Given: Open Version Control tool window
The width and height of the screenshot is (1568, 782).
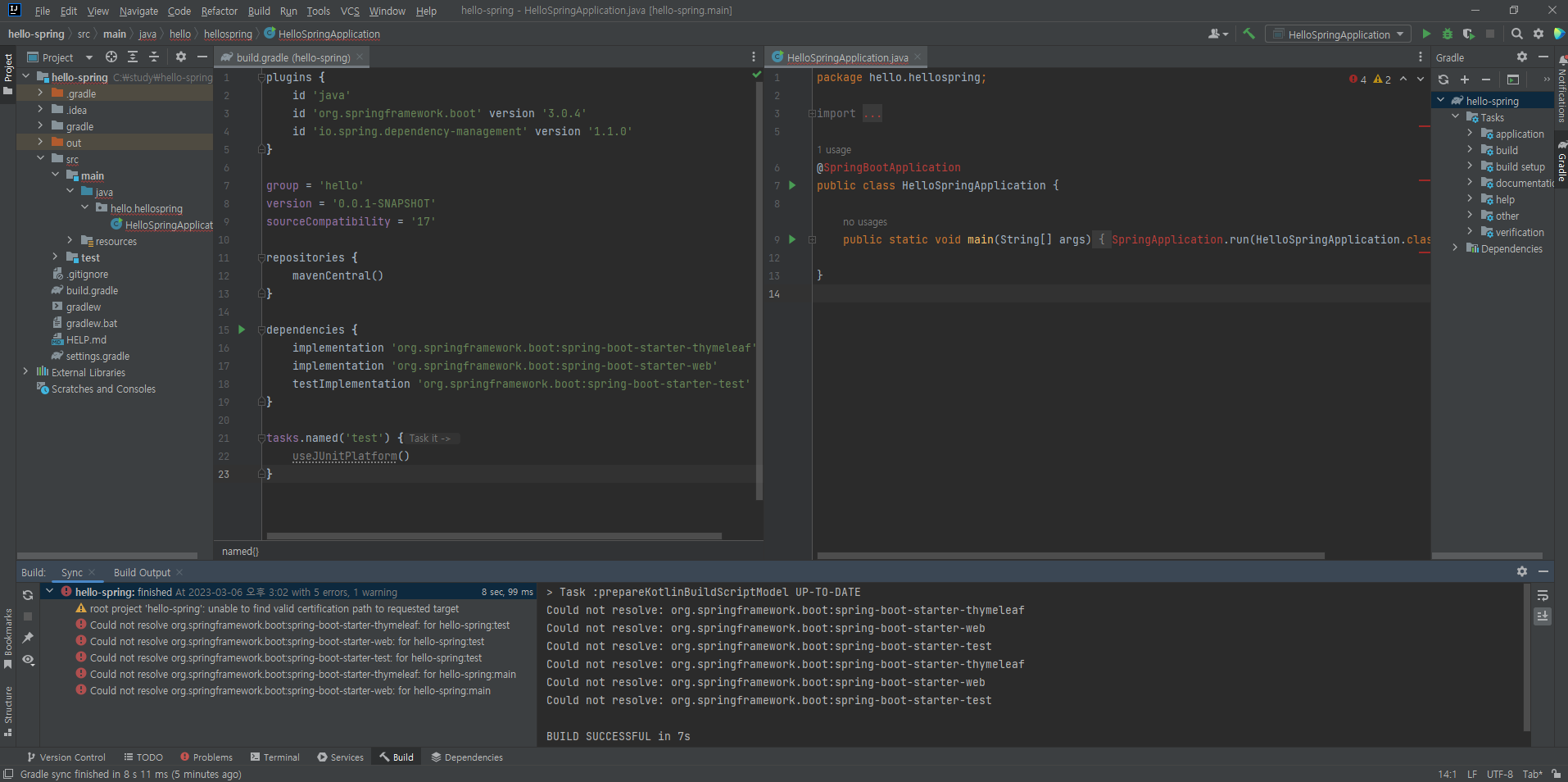Looking at the screenshot, I should pyautogui.click(x=66, y=757).
